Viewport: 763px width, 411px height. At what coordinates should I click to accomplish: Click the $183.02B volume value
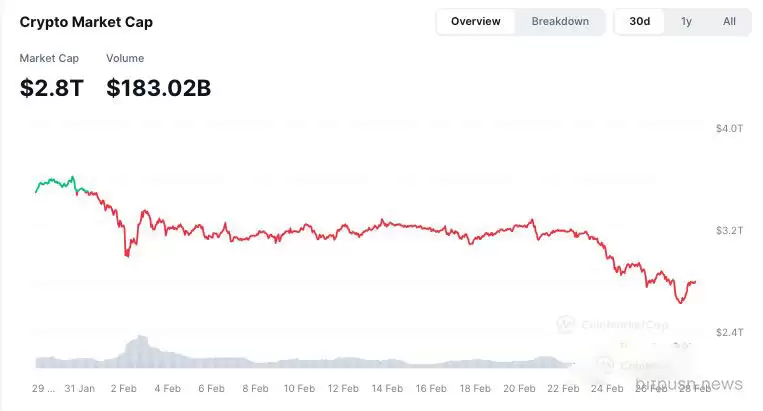[x=158, y=88]
